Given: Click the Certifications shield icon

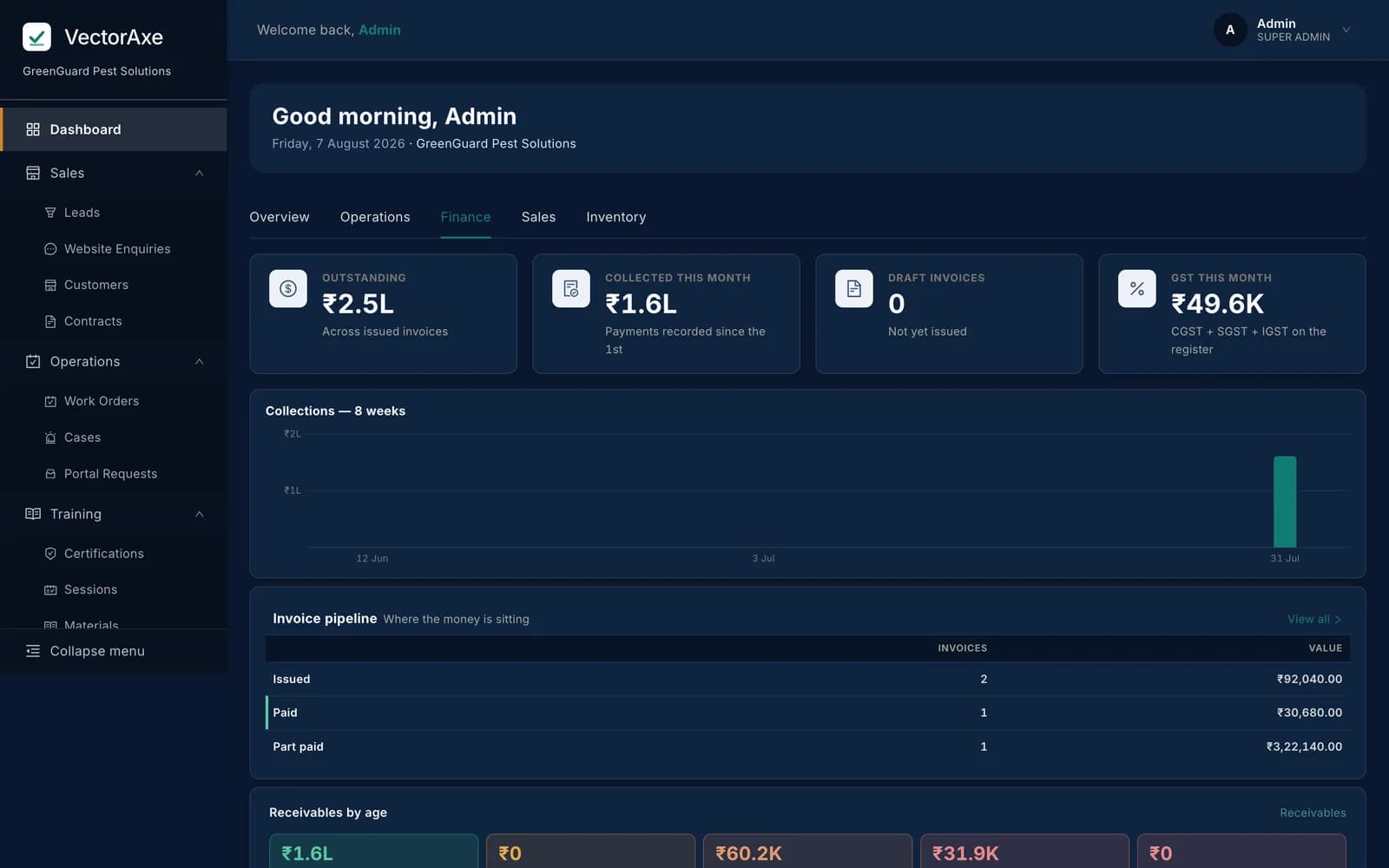Looking at the screenshot, I should [x=50, y=554].
